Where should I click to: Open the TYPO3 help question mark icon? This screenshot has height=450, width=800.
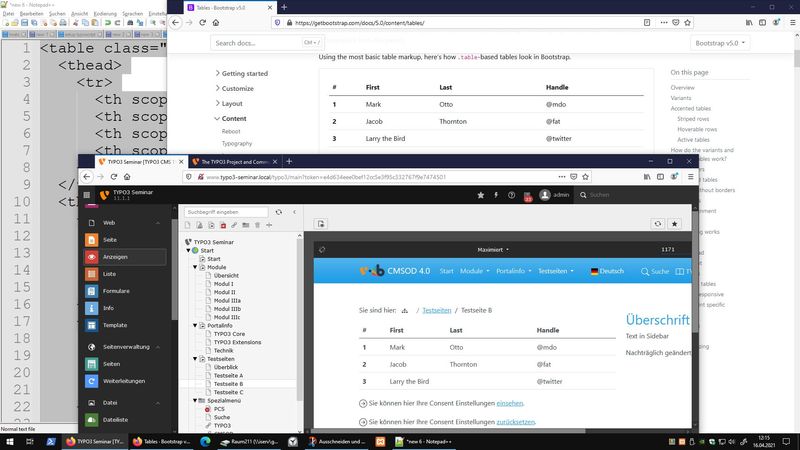point(511,195)
